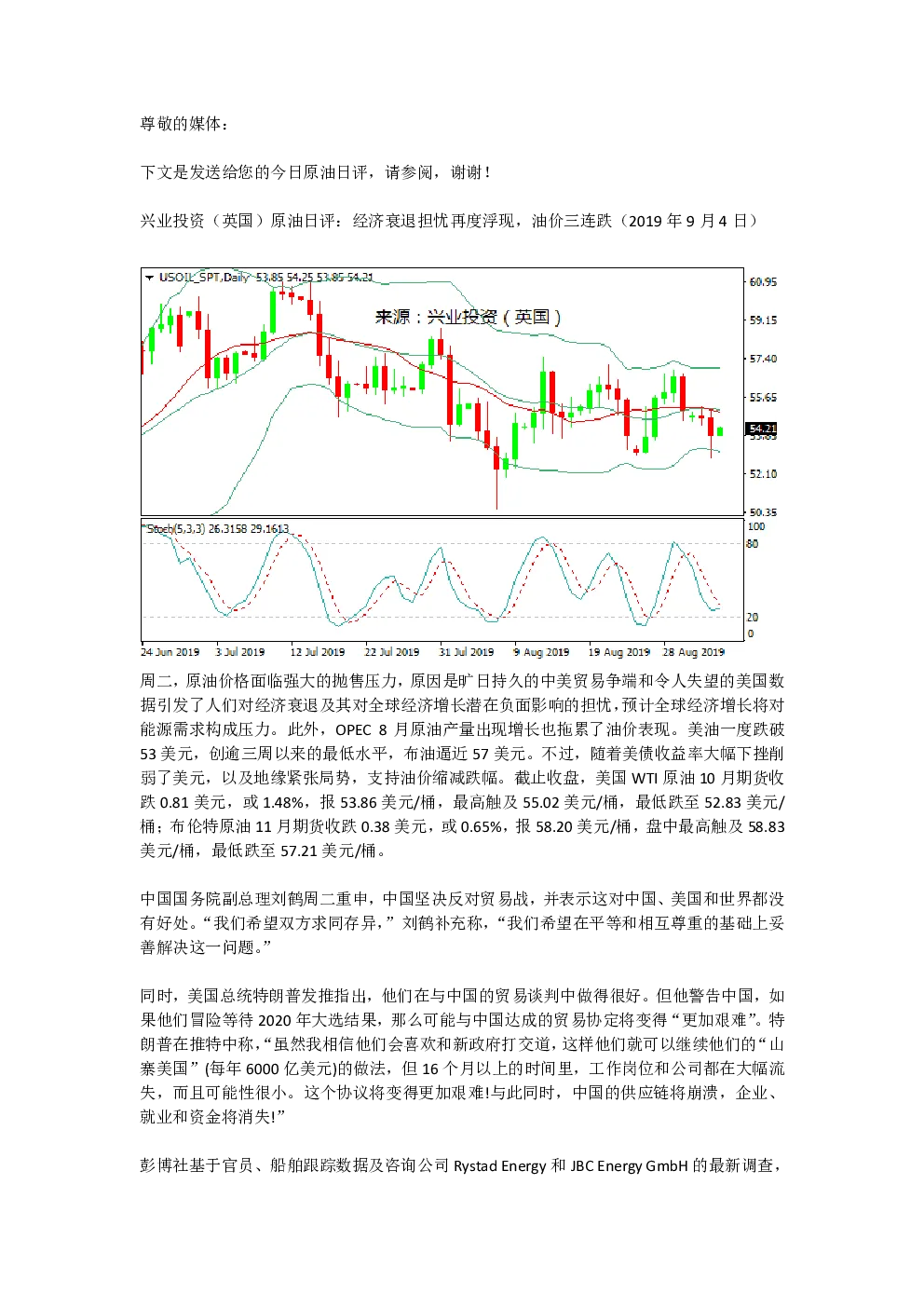Click the Stoch(5,3,3) indicator label
The image size is (924, 1307).
point(177,529)
